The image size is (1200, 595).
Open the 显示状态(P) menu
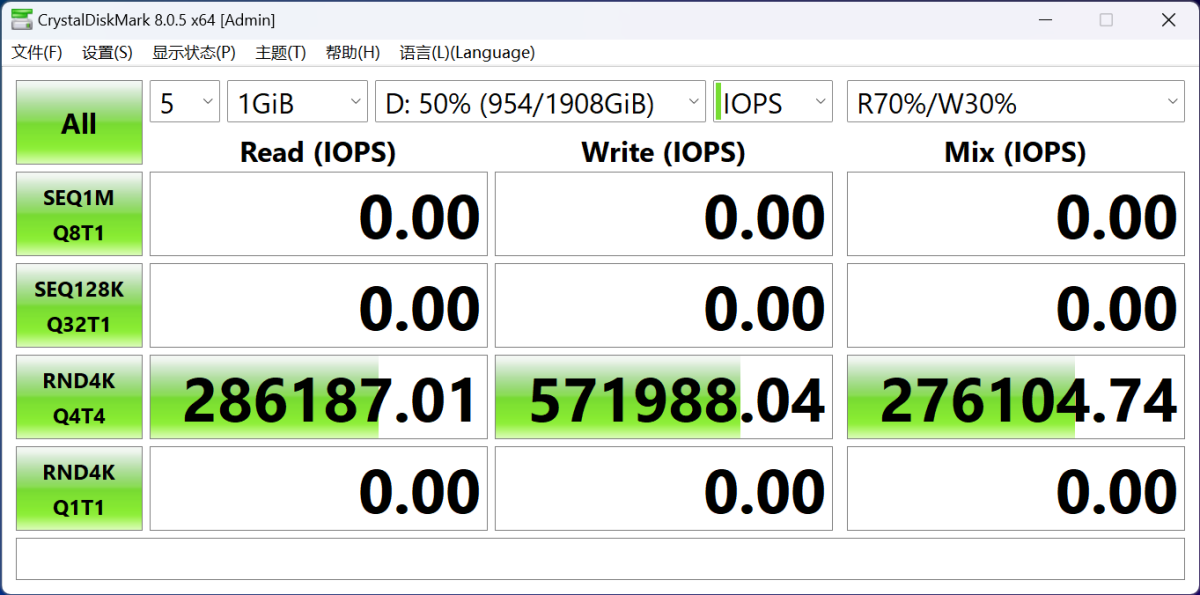pos(194,53)
